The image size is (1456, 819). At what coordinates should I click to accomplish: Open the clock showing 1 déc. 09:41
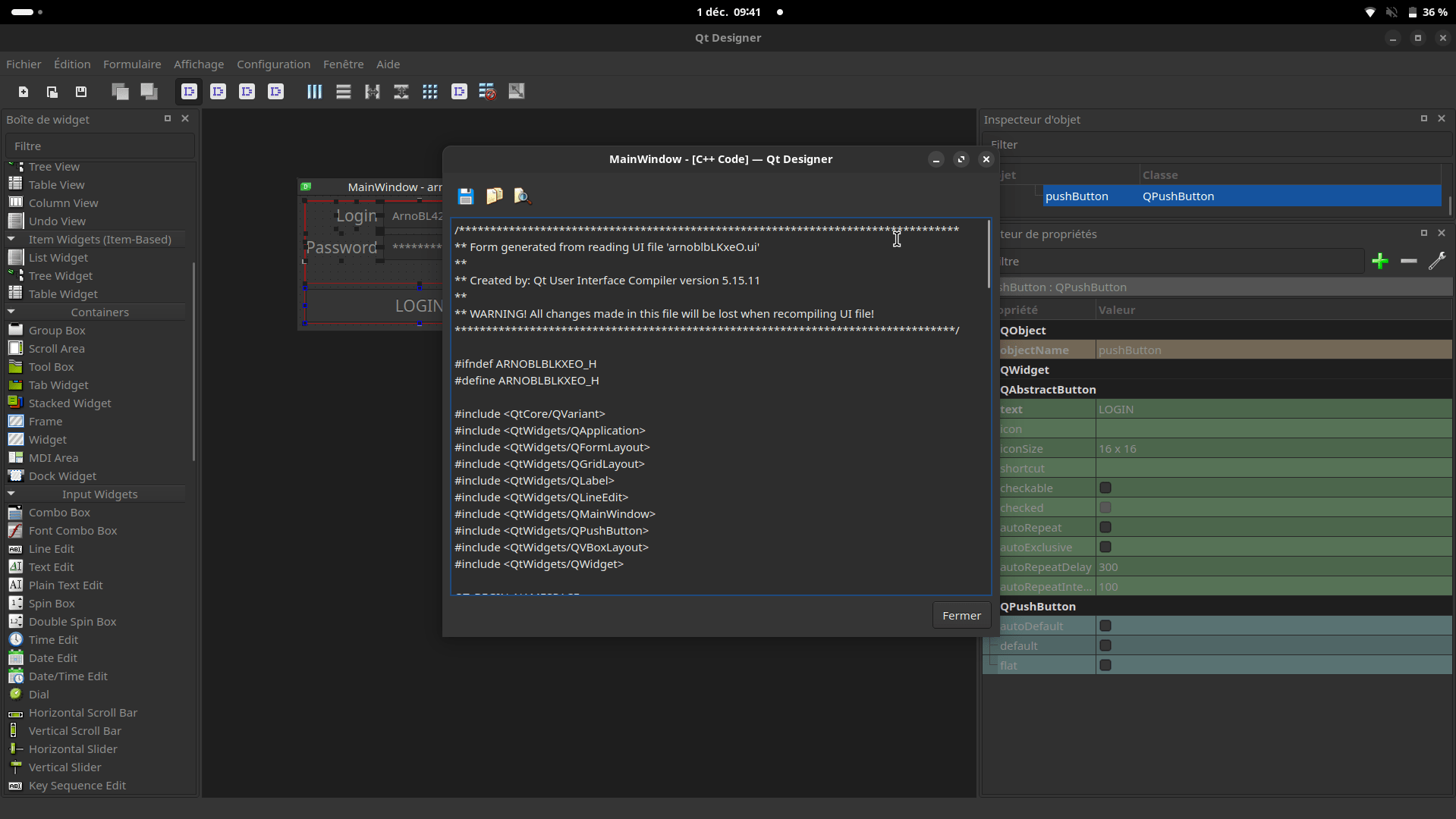pyautogui.click(x=728, y=12)
